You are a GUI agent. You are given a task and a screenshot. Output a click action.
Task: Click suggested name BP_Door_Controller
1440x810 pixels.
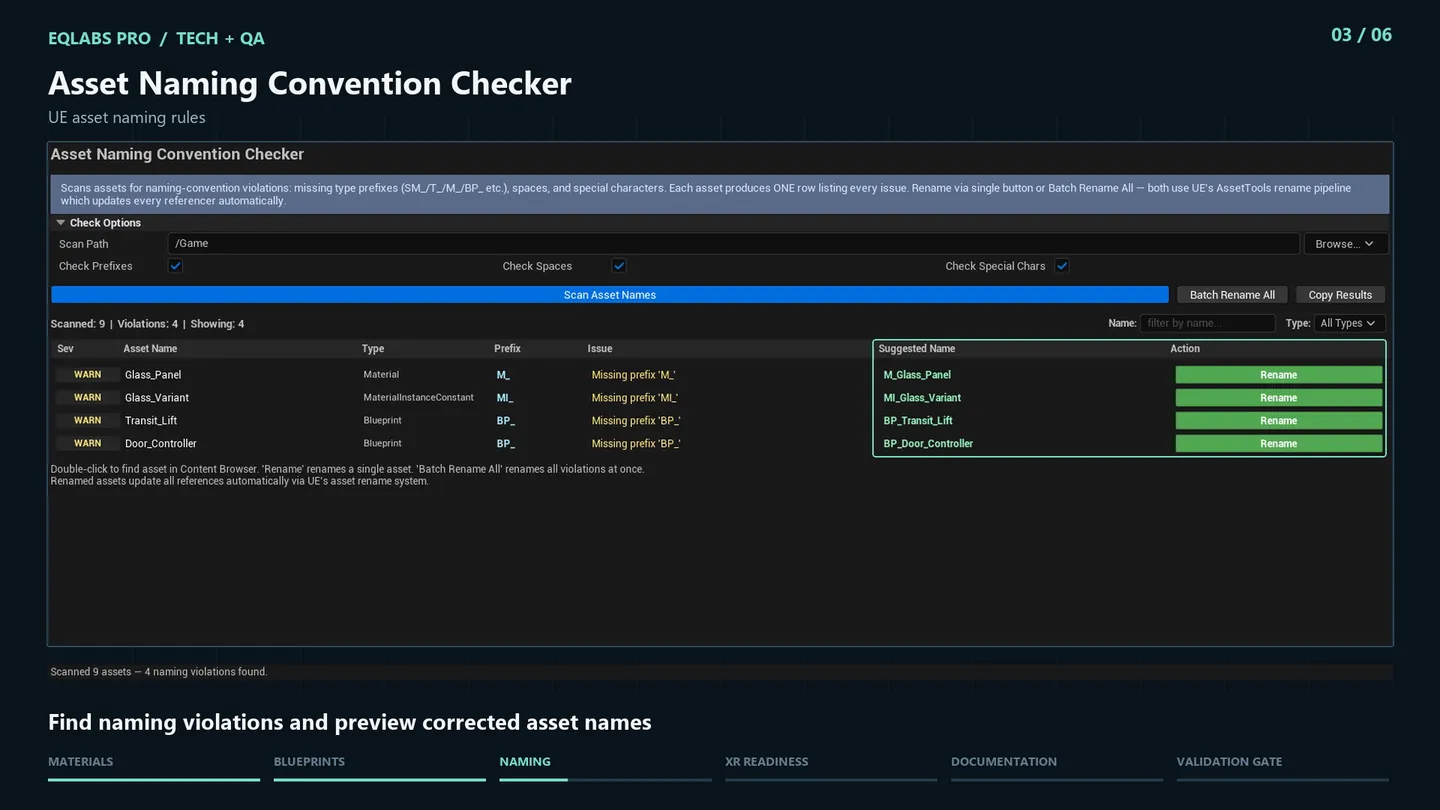tap(928, 444)
